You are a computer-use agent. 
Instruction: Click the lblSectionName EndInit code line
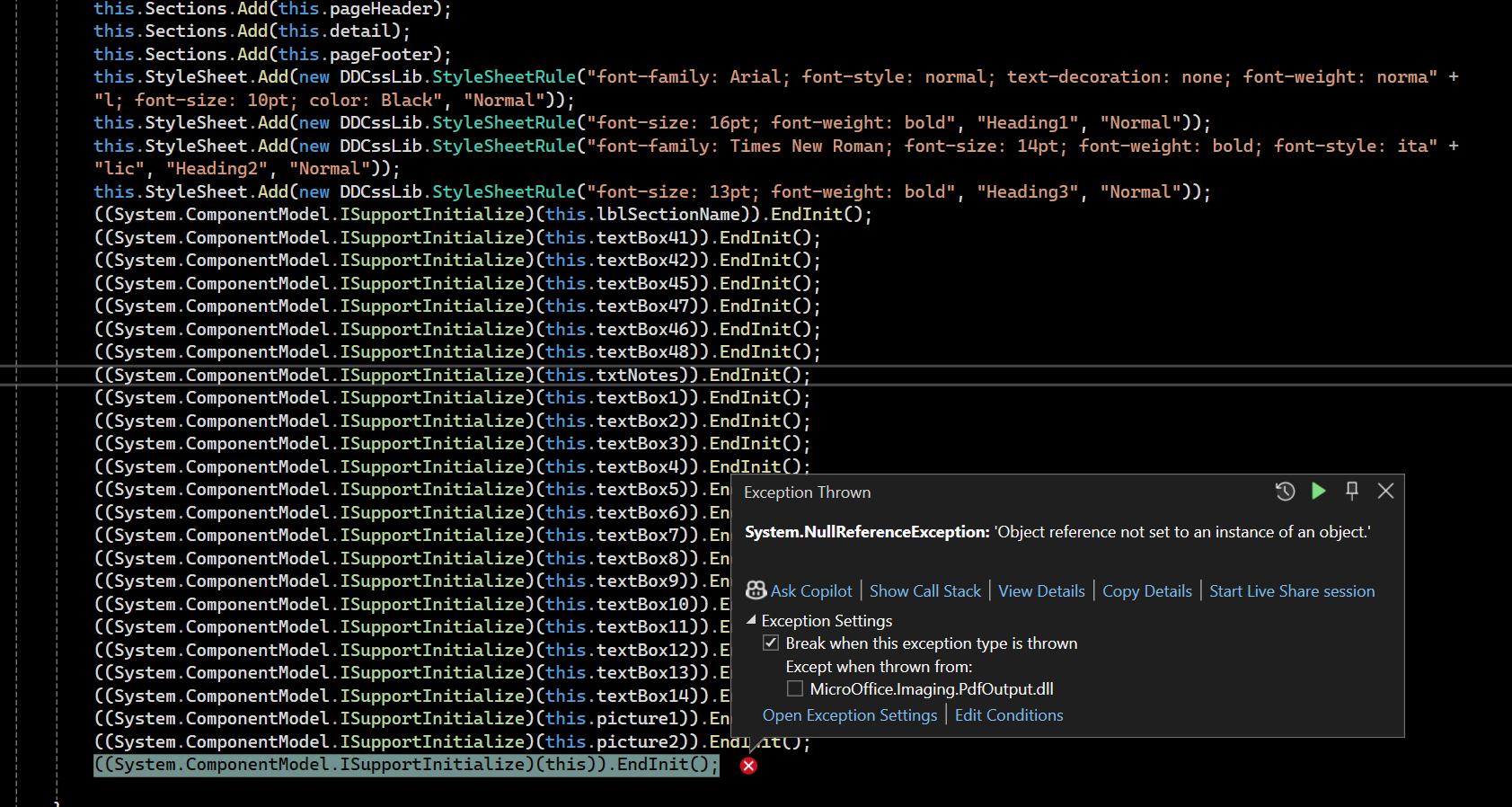point(483,215)
